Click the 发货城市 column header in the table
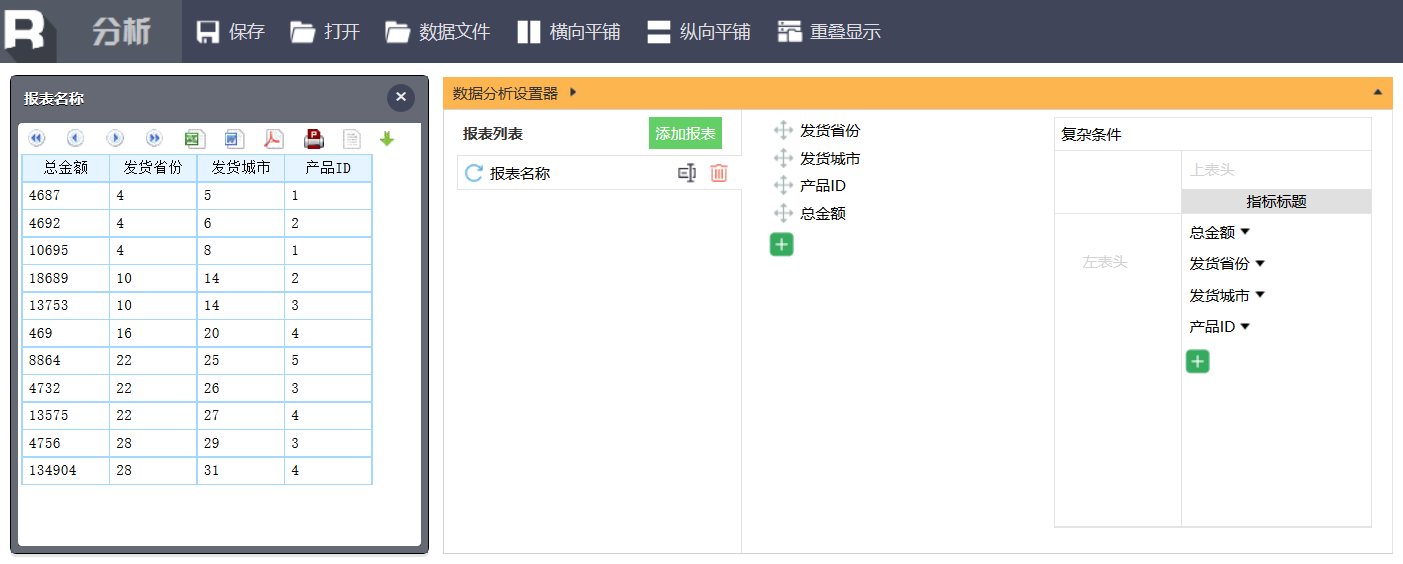1403x564 pixels. point(241,168)
